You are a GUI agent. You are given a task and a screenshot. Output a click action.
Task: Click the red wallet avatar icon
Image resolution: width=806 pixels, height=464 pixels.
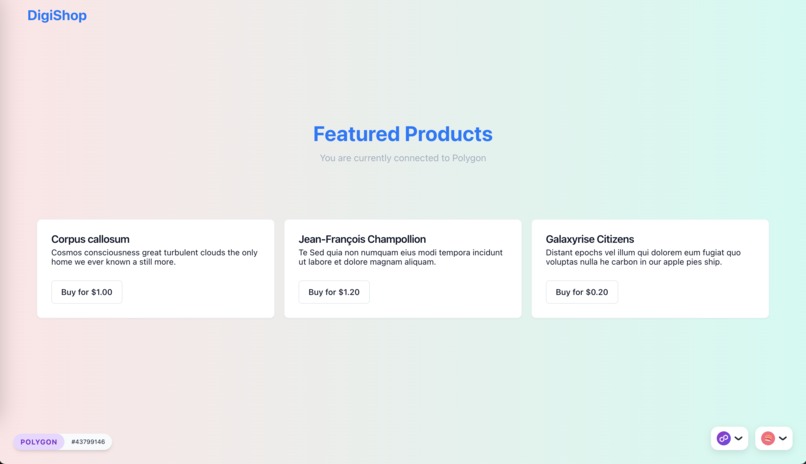click(x=767, y=438)
